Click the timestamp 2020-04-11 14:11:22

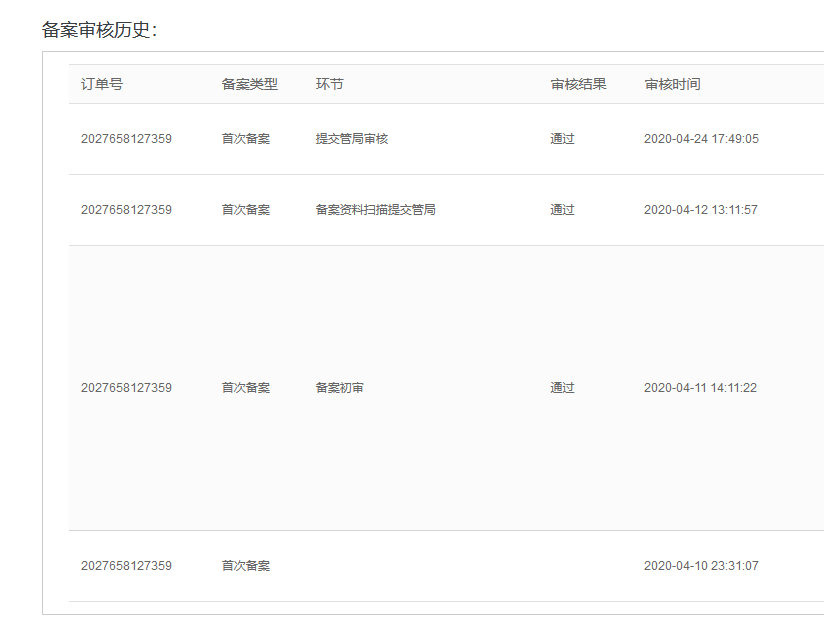point(700,388)
